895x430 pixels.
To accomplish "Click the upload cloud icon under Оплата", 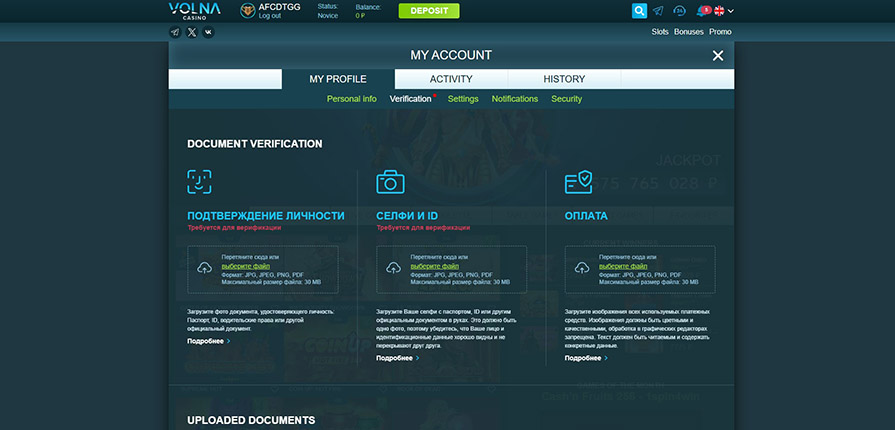I will coord(582,268).
